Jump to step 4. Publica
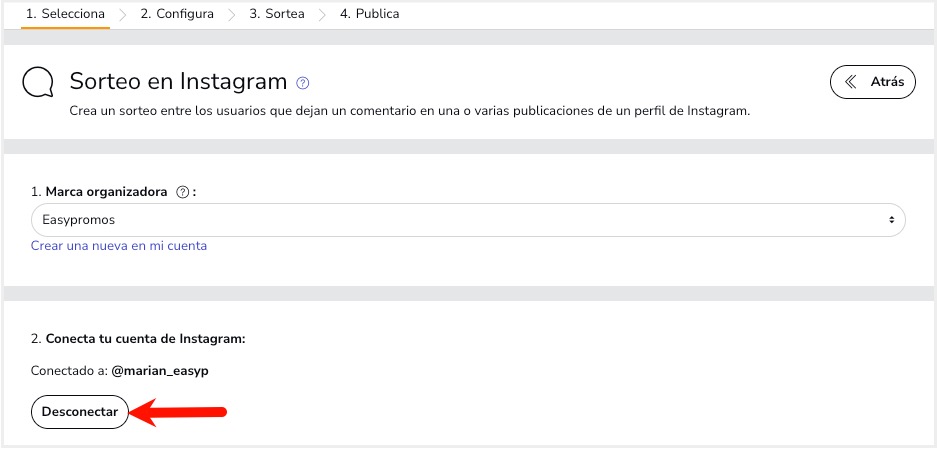 click(x=369, y=14)
